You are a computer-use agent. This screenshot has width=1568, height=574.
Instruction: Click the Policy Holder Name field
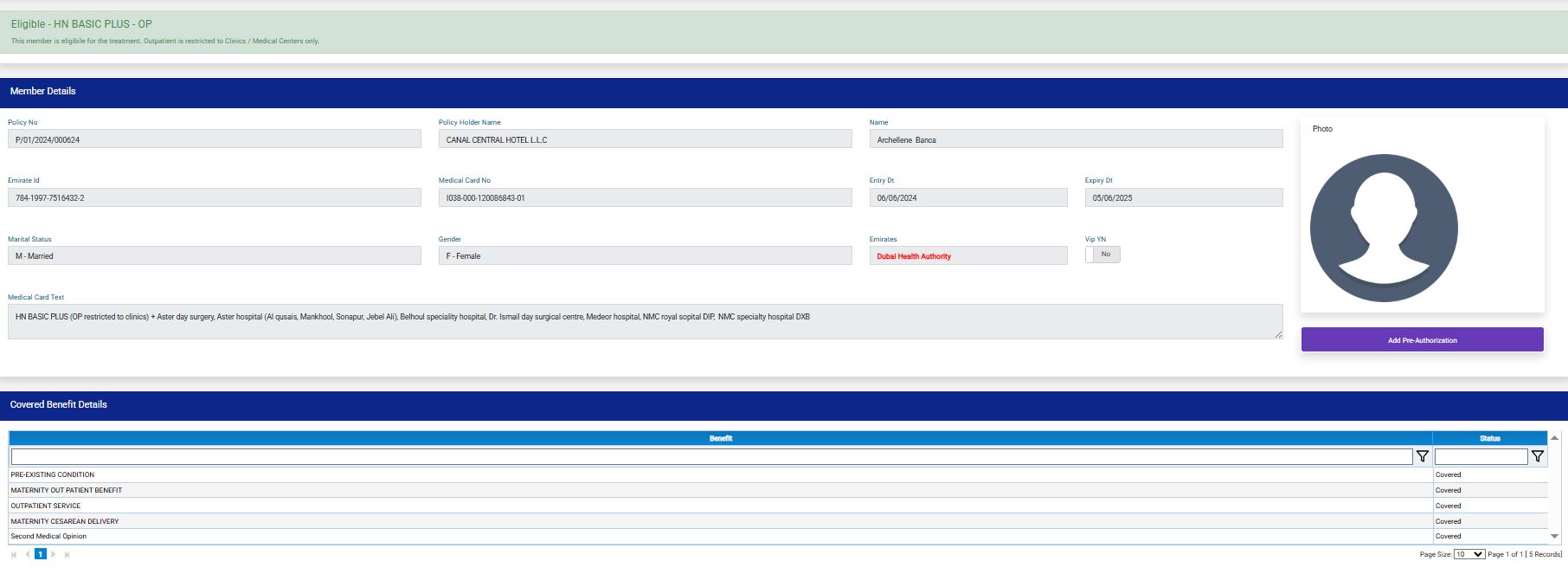tap(645, 139)
